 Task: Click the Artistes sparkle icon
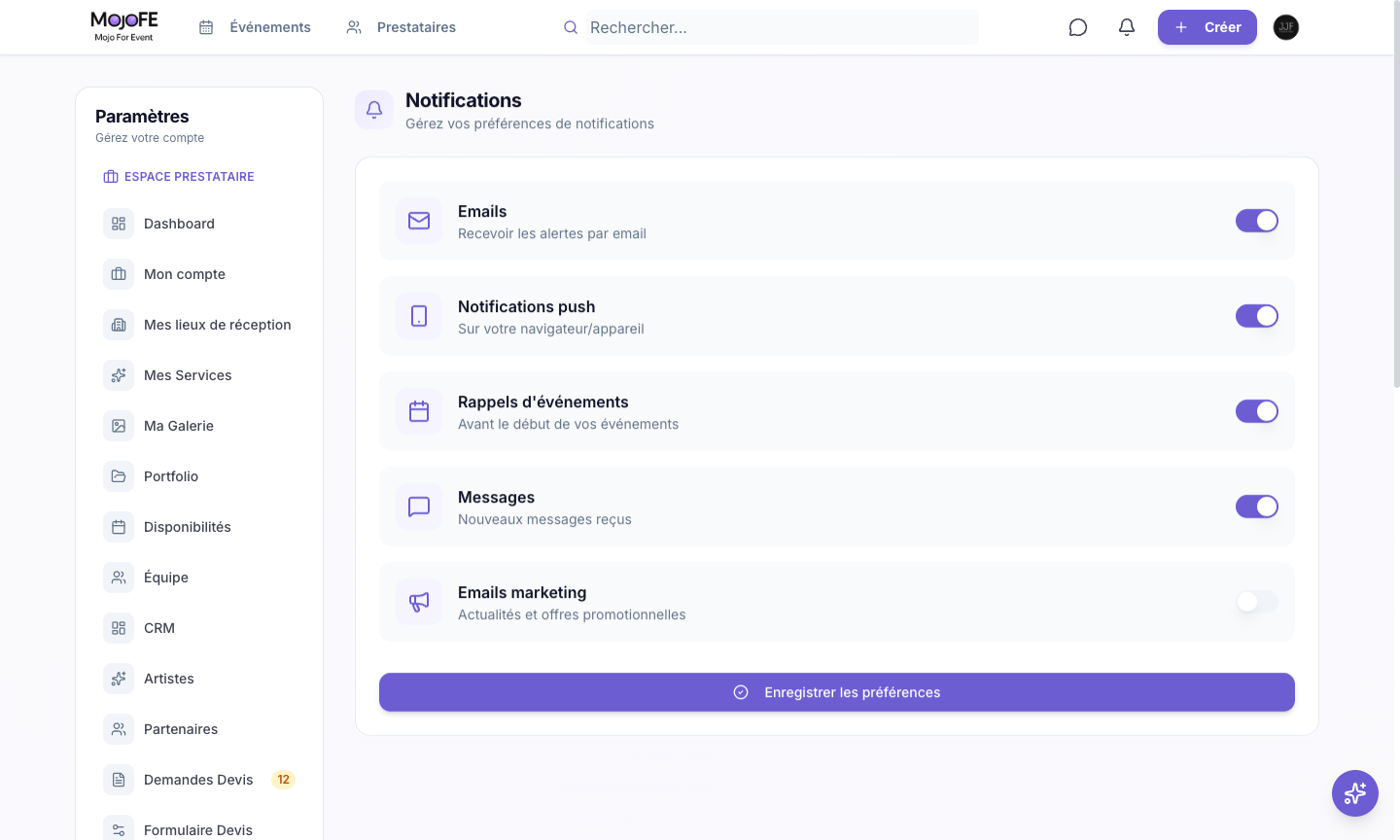[119, 679]
